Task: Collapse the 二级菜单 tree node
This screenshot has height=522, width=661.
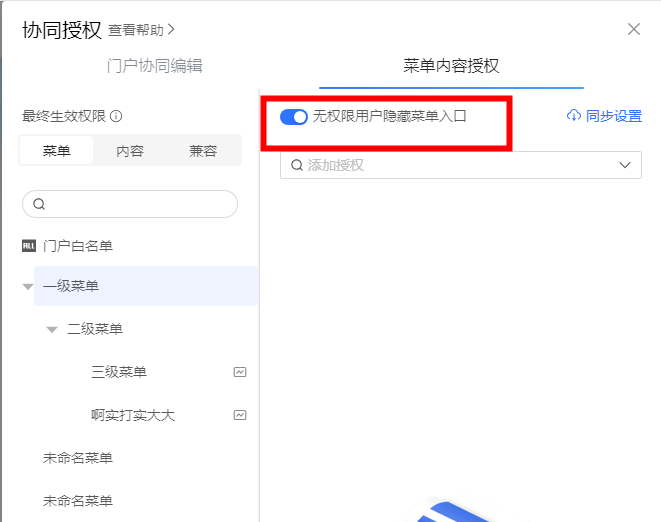Action: point(52,329)
